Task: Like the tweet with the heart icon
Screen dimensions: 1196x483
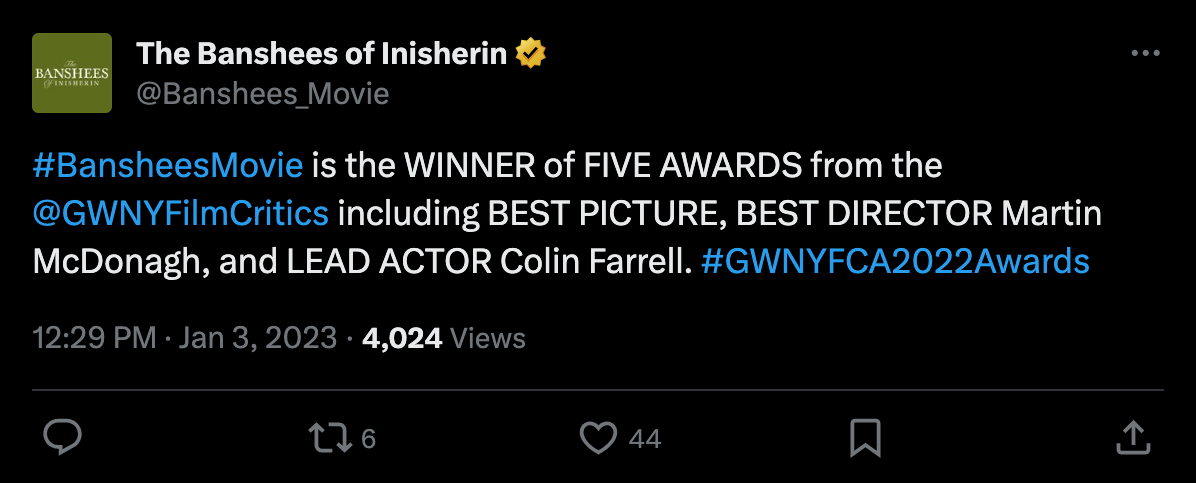Action: point(599,437)
